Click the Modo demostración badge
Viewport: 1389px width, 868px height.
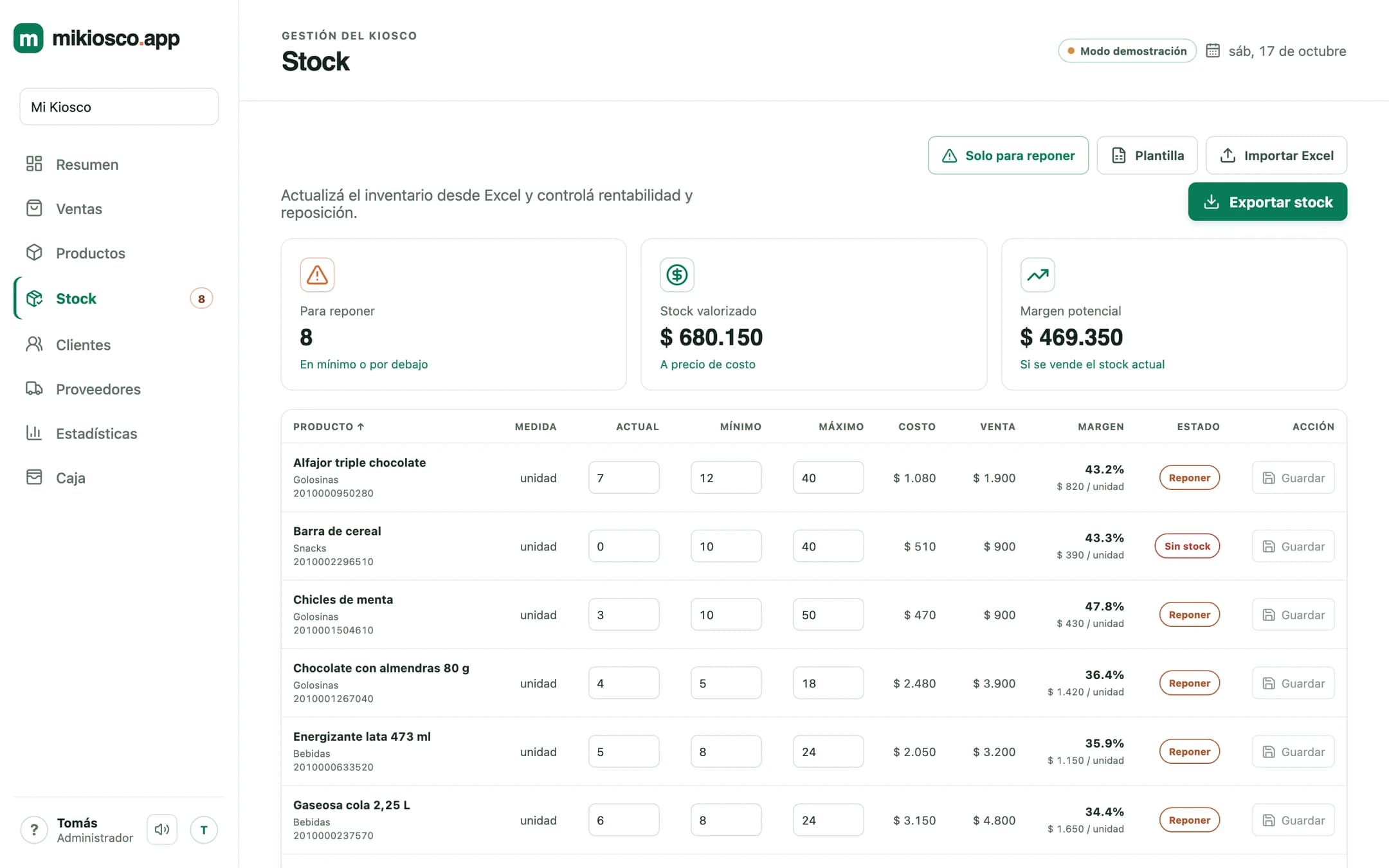click(1127, 51)
